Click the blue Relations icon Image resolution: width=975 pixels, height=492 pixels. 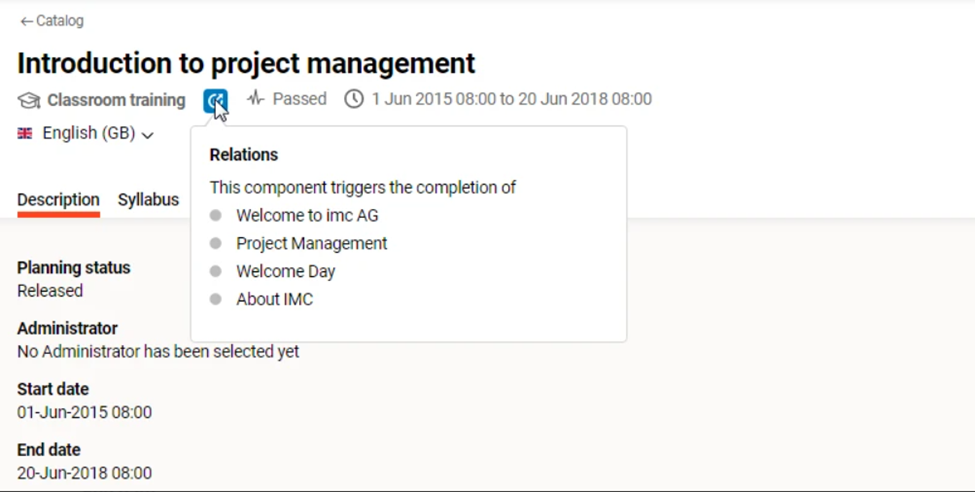pyautogui.click(x=215, y=100)
